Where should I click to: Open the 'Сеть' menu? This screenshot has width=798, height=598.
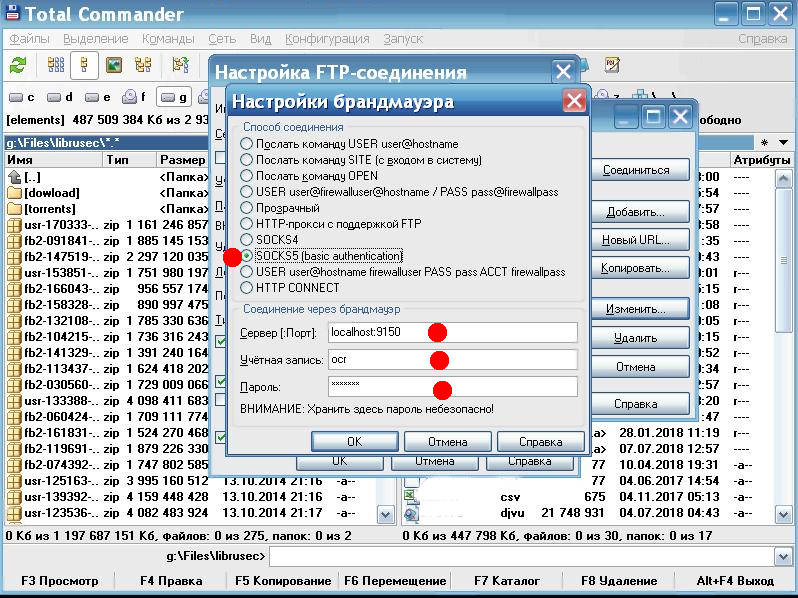pos(222,39)
